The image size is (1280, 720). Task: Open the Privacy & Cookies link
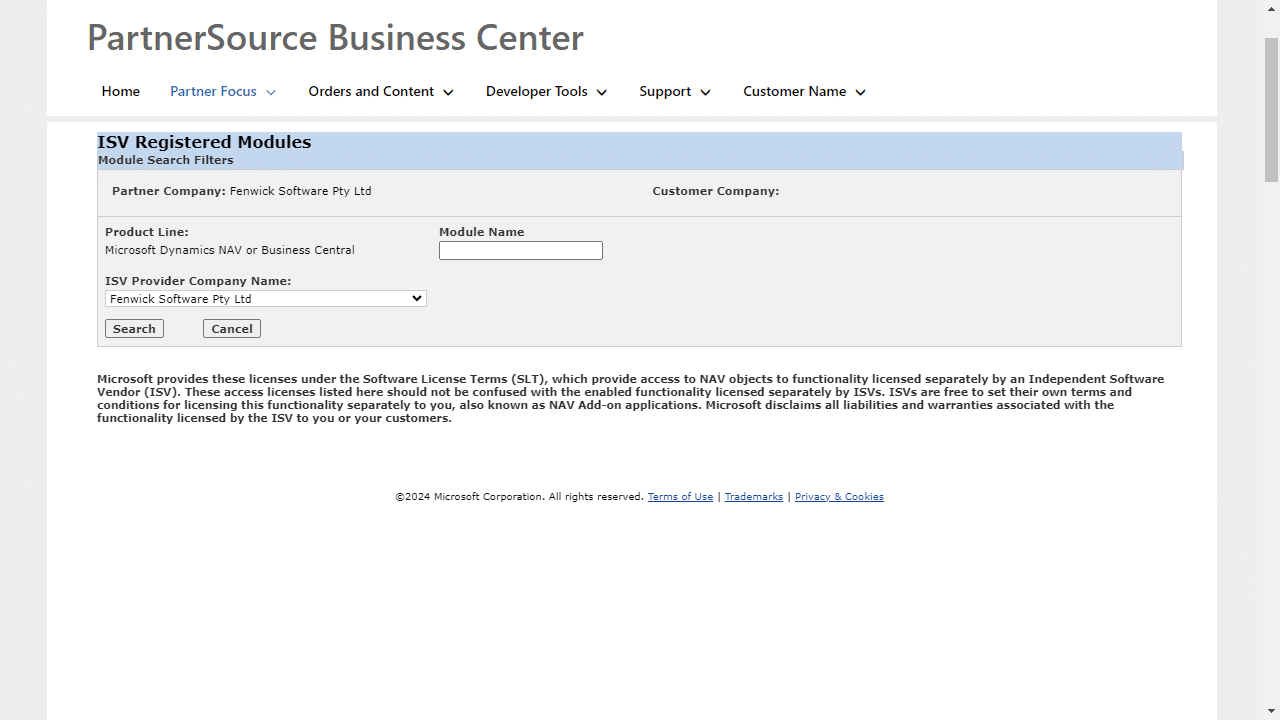click(839, 497)
